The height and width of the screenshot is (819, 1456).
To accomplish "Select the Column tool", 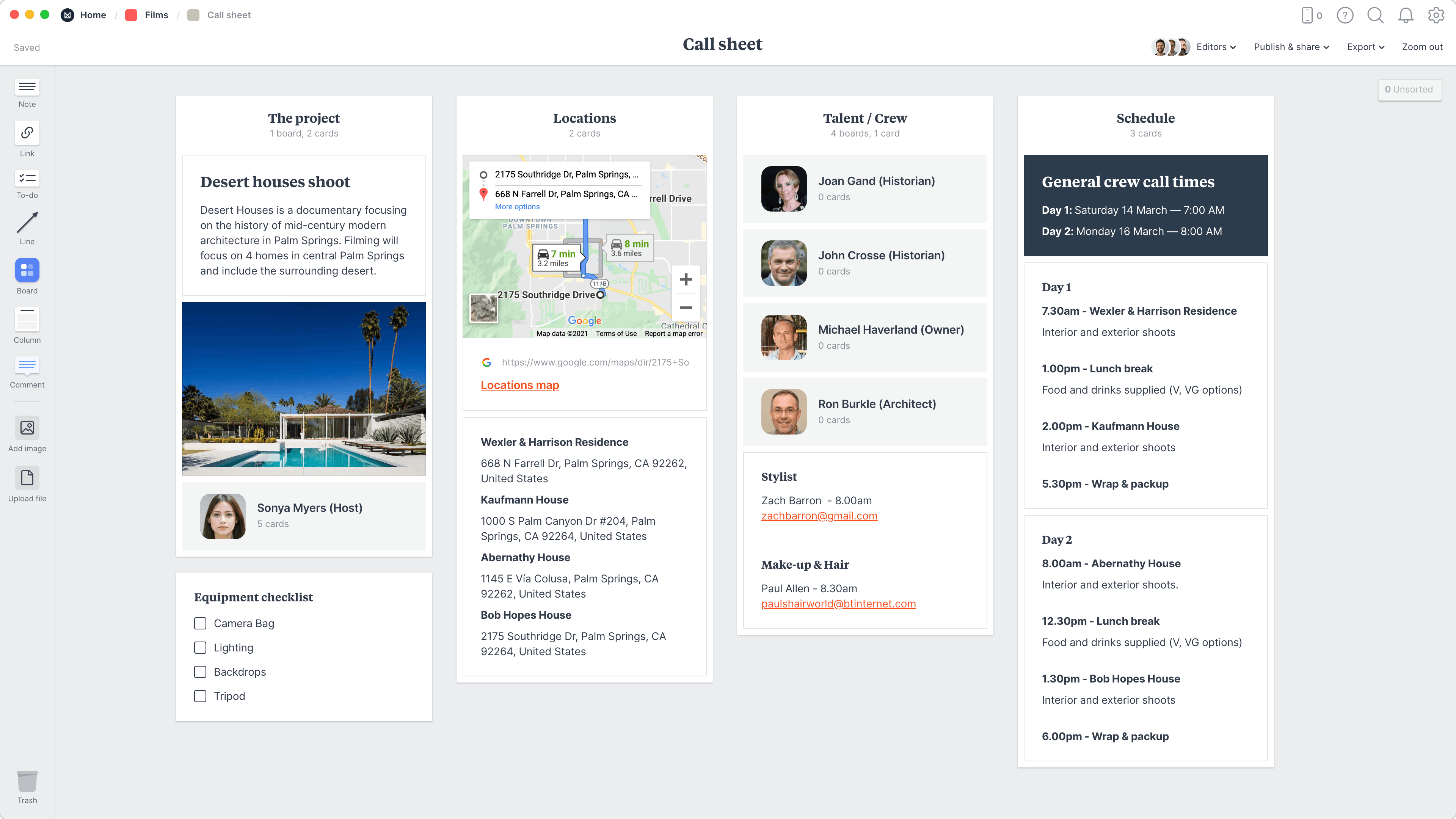I will [27, 320].
